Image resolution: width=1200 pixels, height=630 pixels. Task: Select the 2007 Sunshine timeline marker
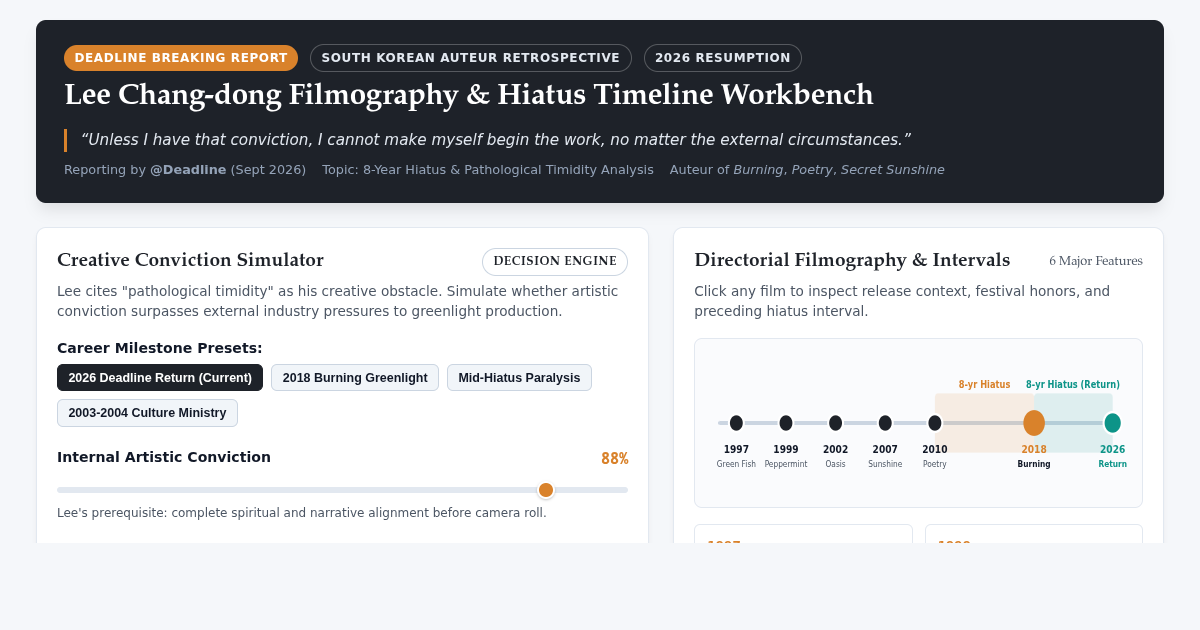(885, 423)
